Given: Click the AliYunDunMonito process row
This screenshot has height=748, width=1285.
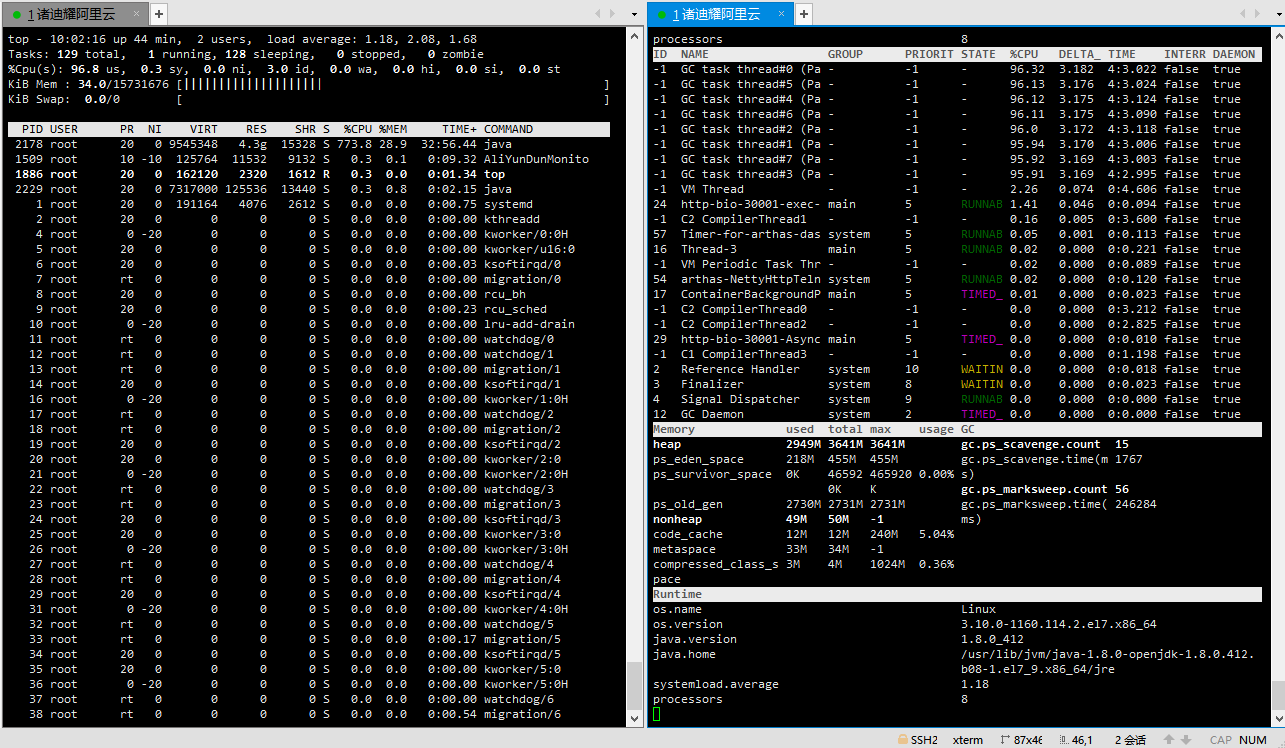Looking at the screenshot, I should 308,159.
